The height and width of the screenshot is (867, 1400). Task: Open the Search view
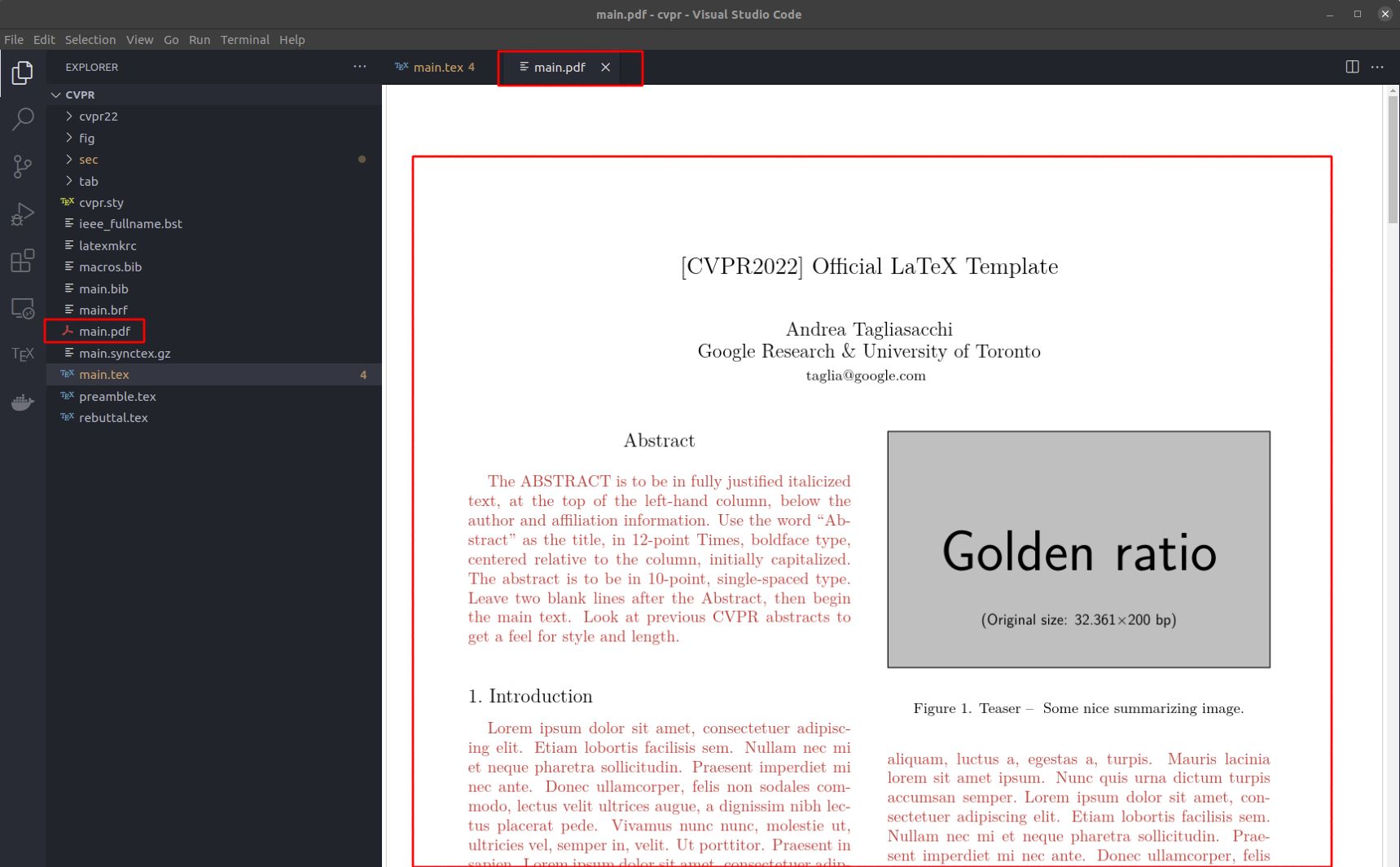tap(22, 118)
